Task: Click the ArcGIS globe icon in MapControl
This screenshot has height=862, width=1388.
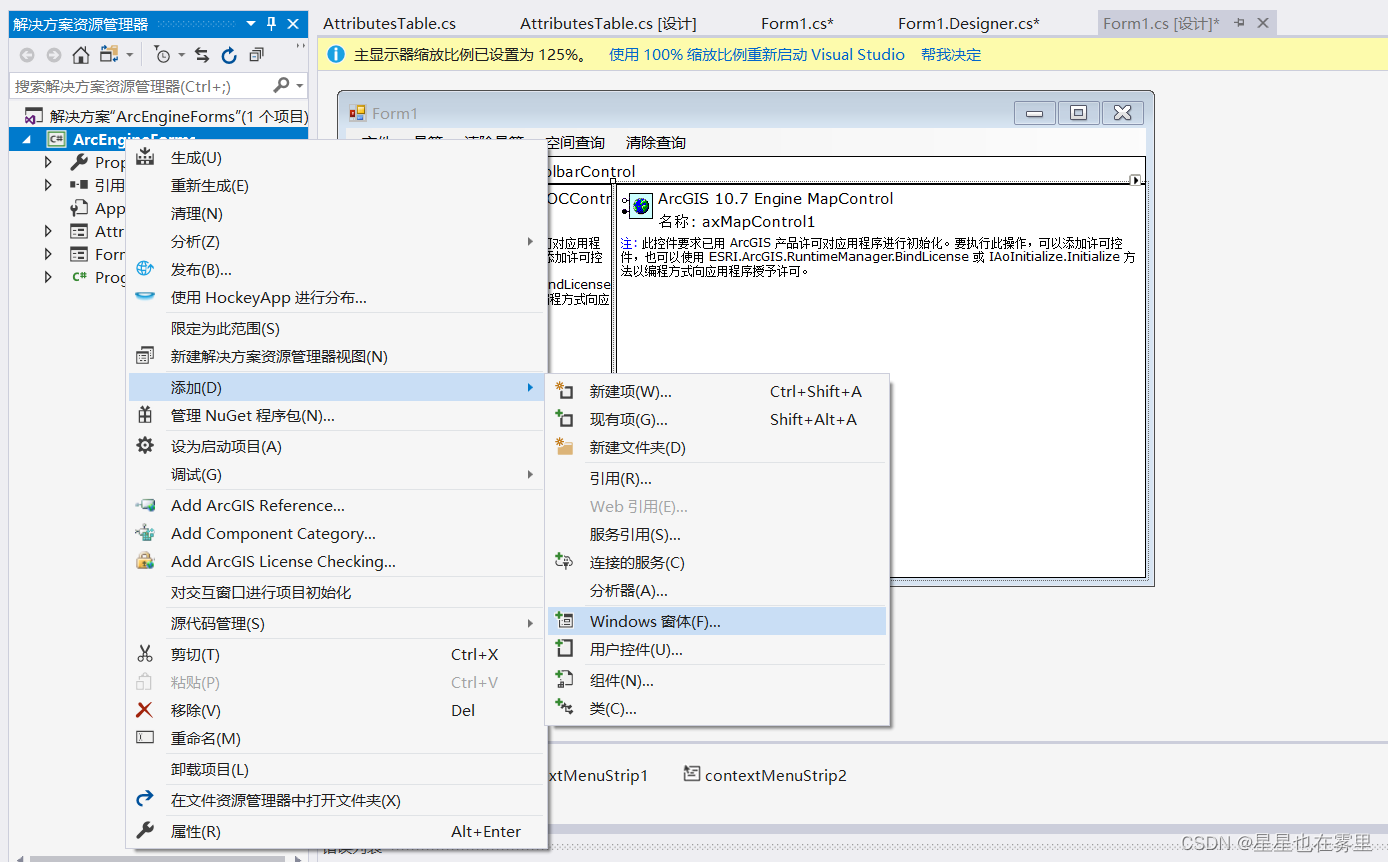Action: [x=641, y=206]
